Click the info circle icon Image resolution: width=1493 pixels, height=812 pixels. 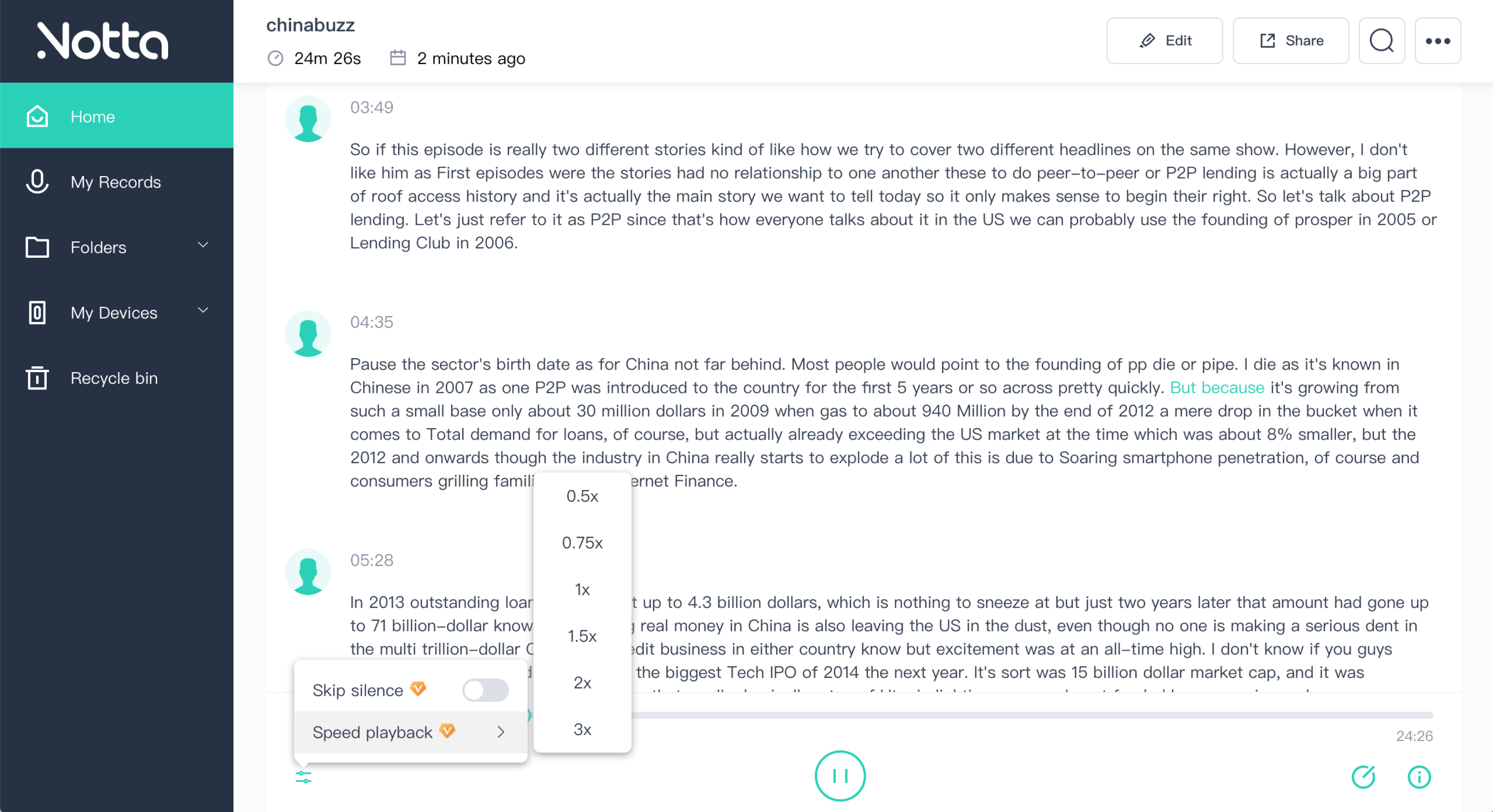1419,777
